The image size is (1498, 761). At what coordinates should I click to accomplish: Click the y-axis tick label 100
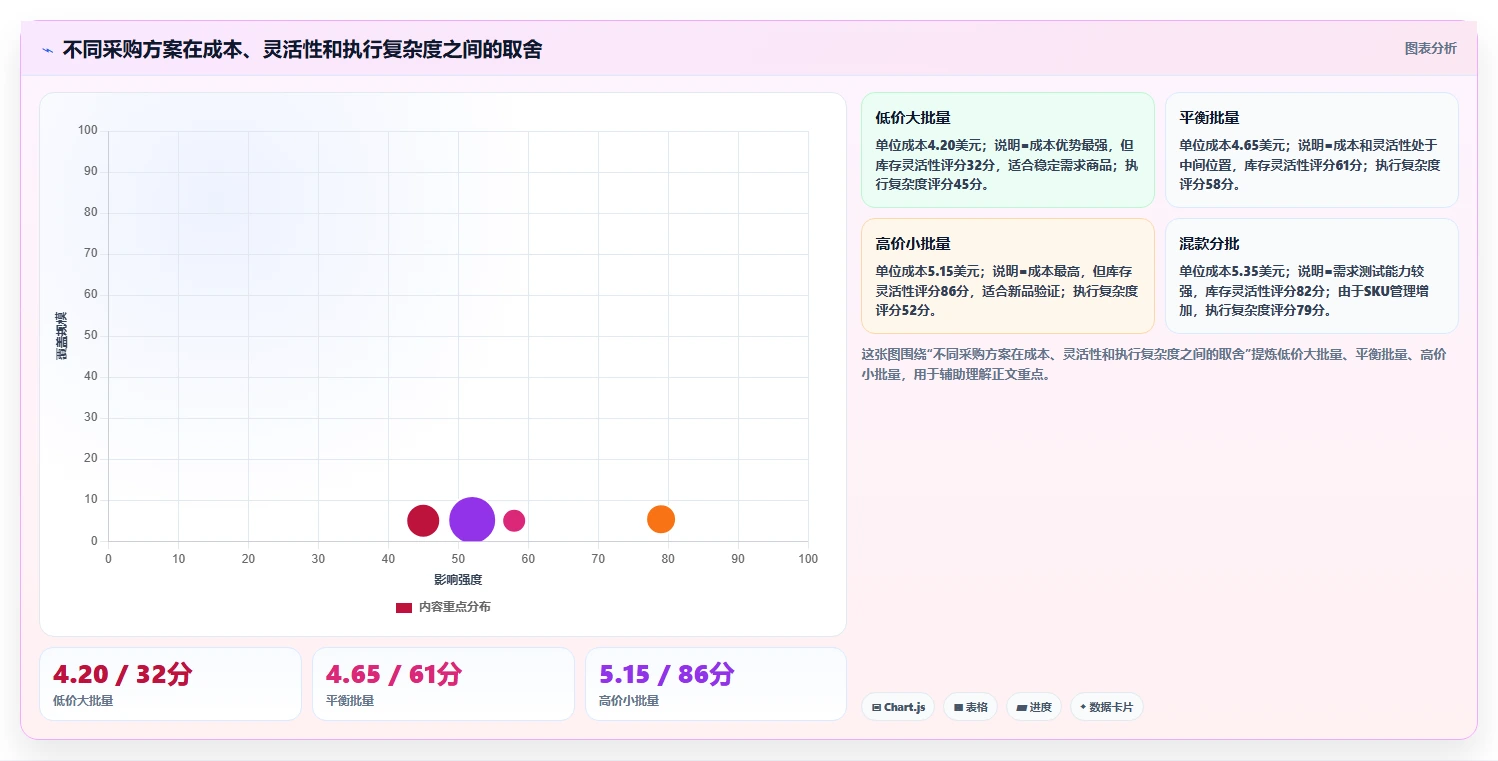coord(87,130)
